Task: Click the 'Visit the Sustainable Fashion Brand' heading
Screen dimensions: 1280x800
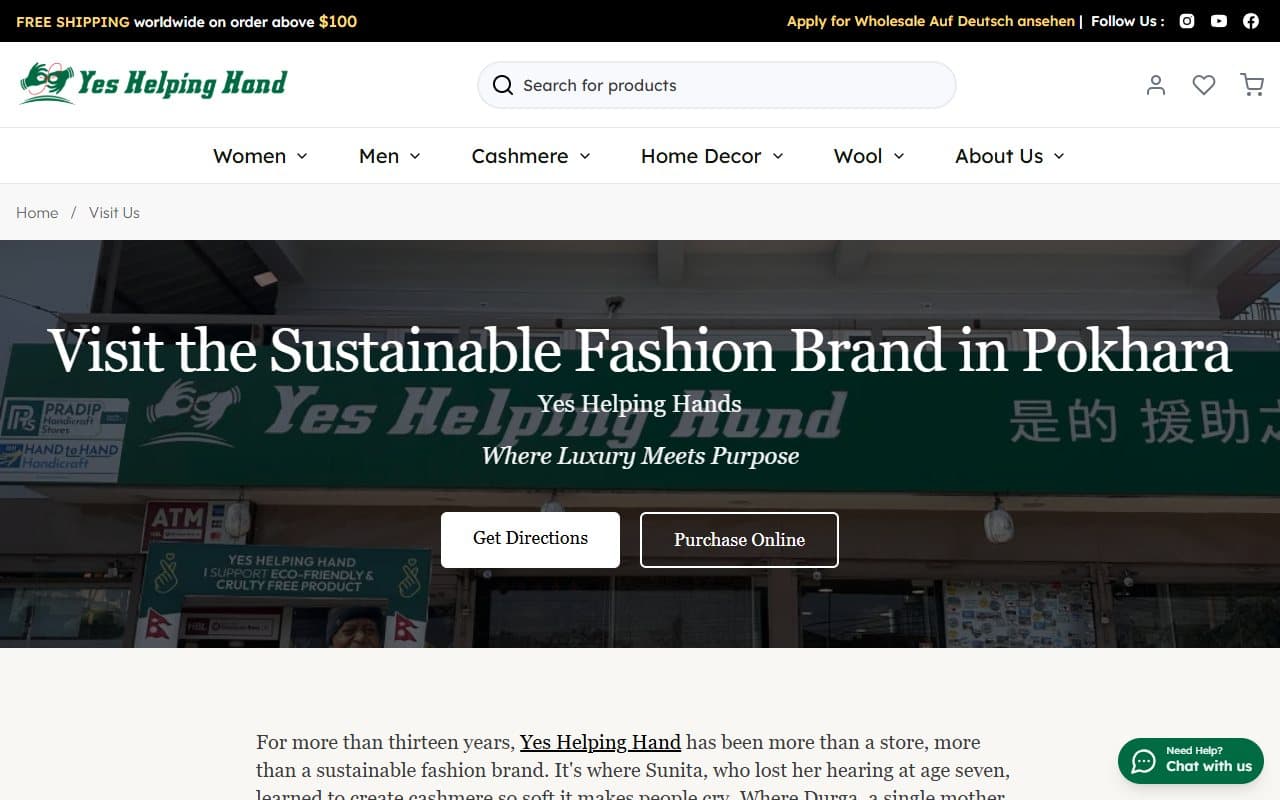Action: 640,350
